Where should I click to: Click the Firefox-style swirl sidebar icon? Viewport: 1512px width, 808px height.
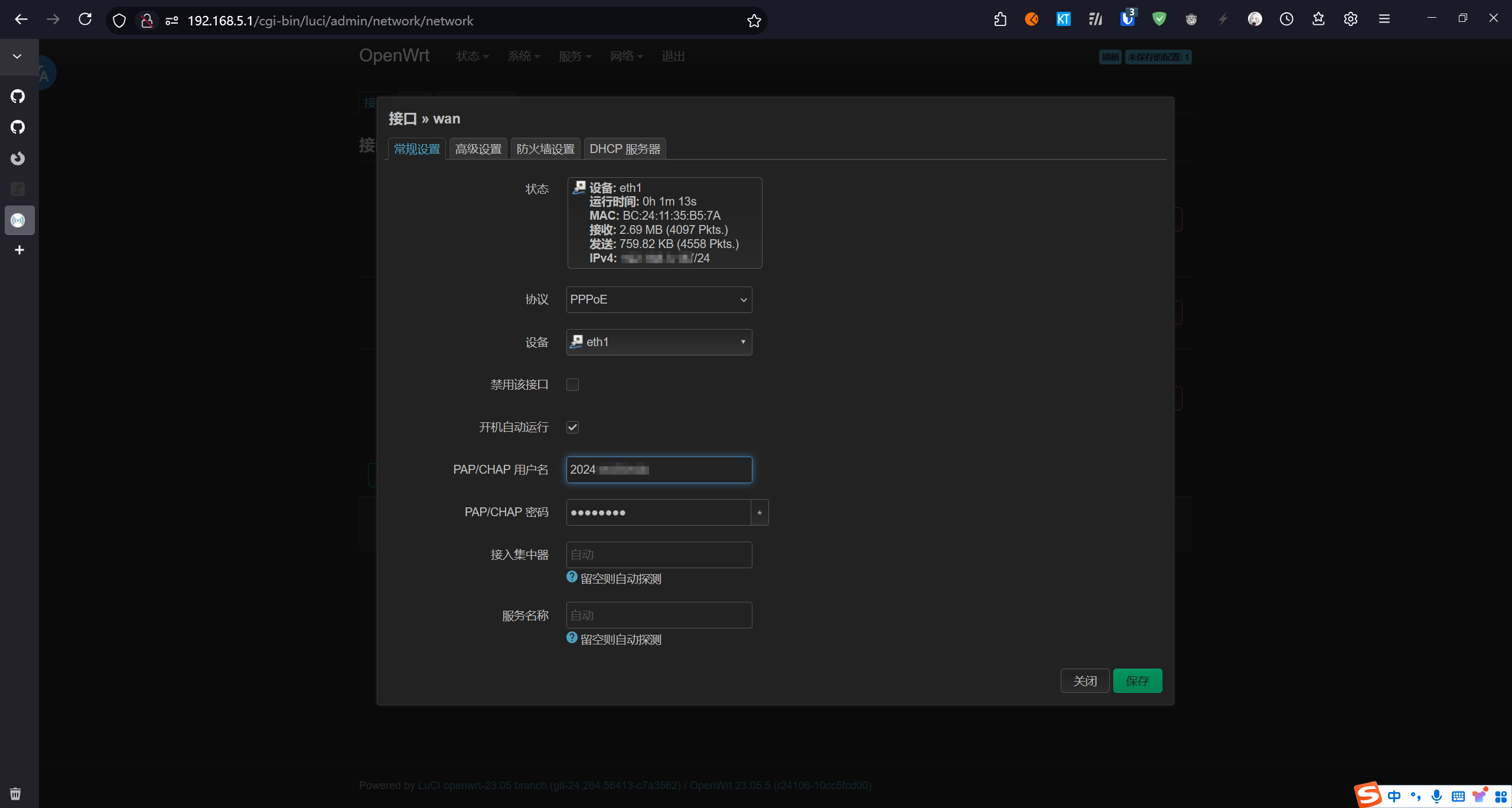[18, 158]
